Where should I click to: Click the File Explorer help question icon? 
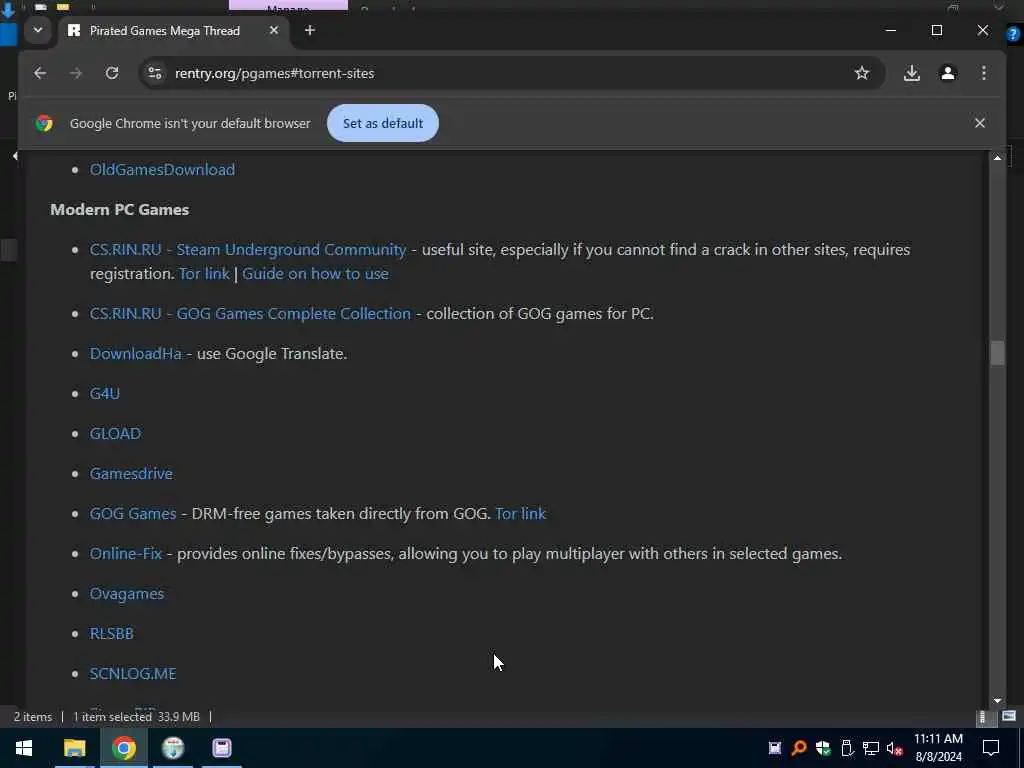click(x=1012, y=34)
